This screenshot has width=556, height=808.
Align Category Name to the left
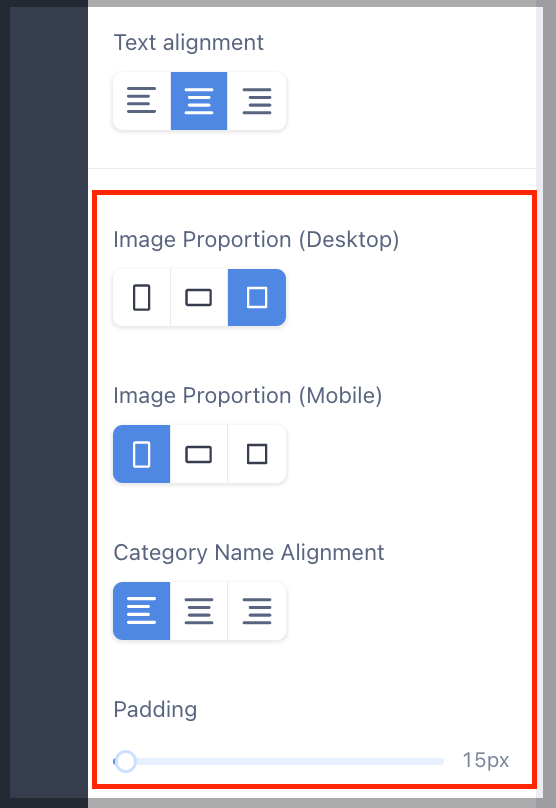tap(142, 611)
